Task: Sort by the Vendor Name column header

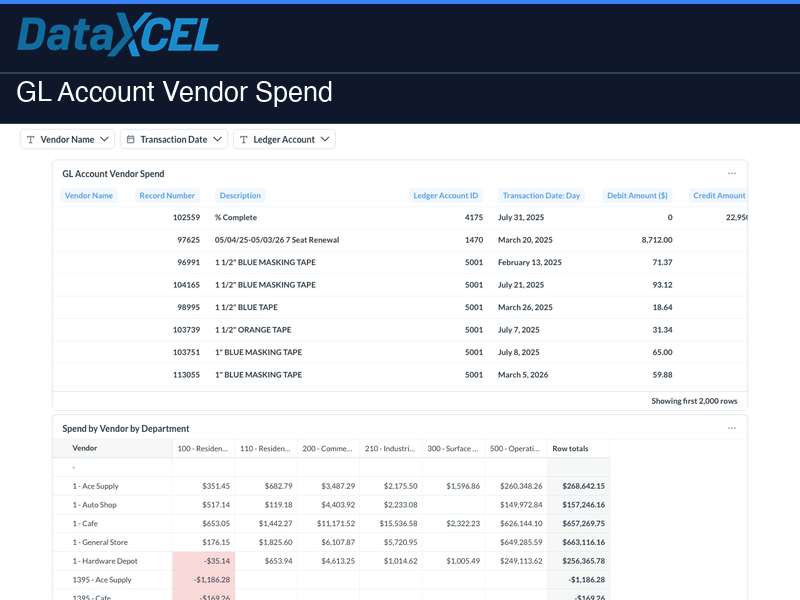Action: pyautogui.click(x=88, y=195)
